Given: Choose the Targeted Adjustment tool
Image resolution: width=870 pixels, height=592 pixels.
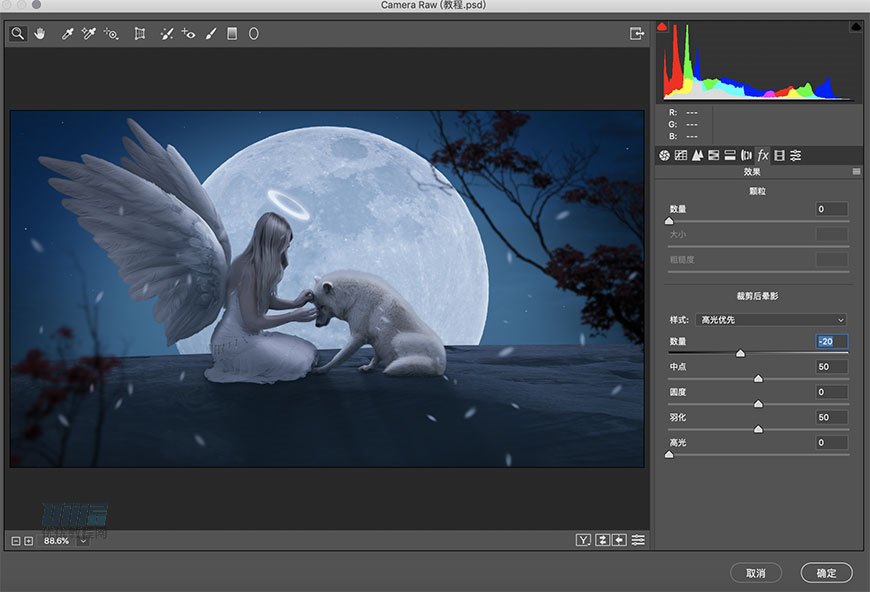Looking at the screenshot, I should pyautogui.click(x=112, y=34).
